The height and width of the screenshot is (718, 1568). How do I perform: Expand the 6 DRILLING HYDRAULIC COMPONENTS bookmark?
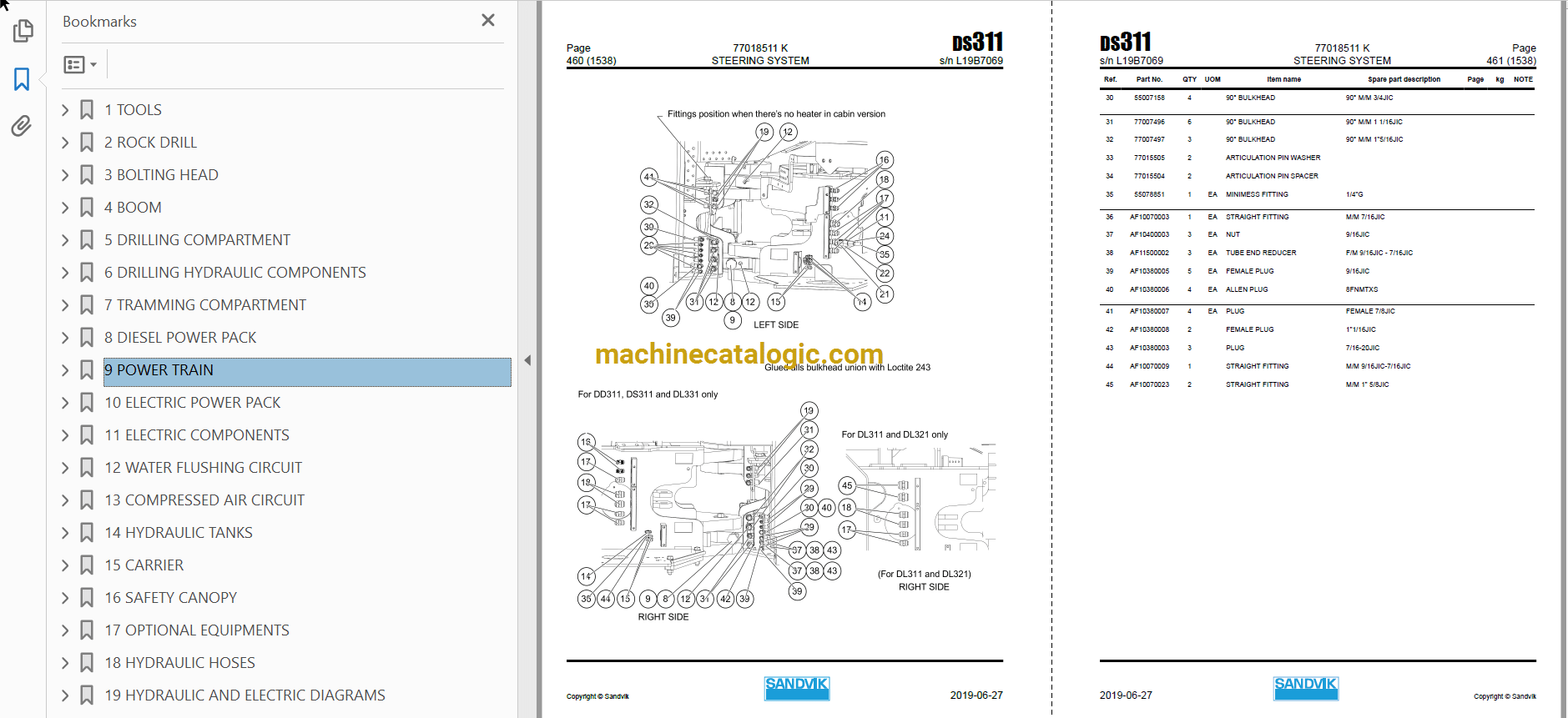tap(65, 273)
